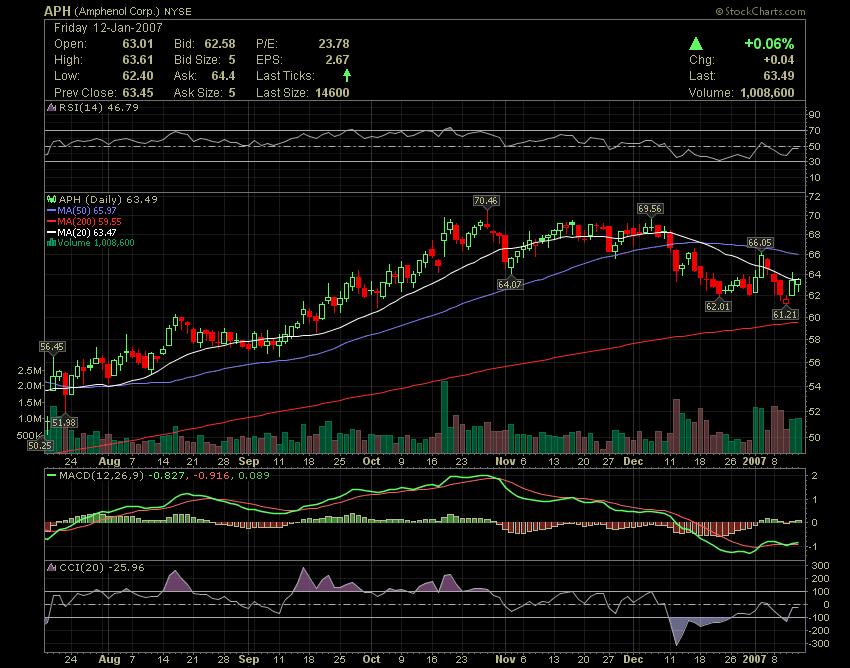Click the Low value 62.40

[x=138, y=76]
